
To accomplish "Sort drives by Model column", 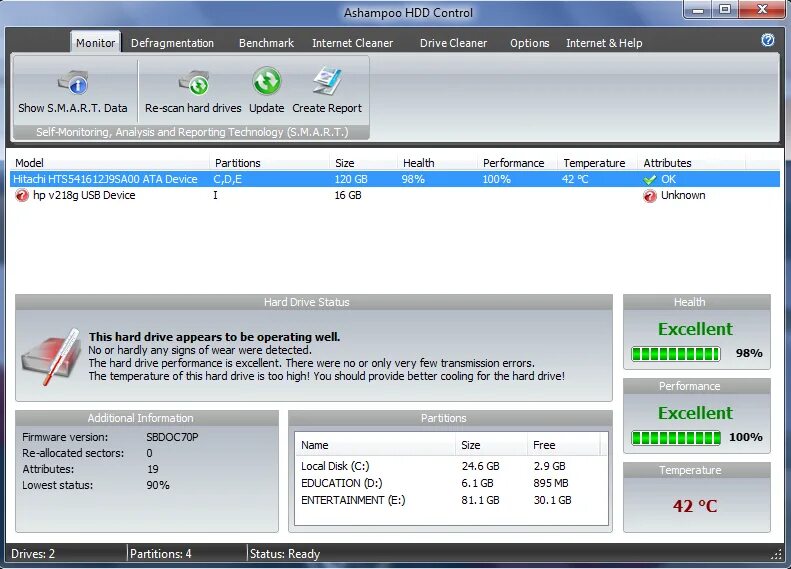I will point(109,163).
